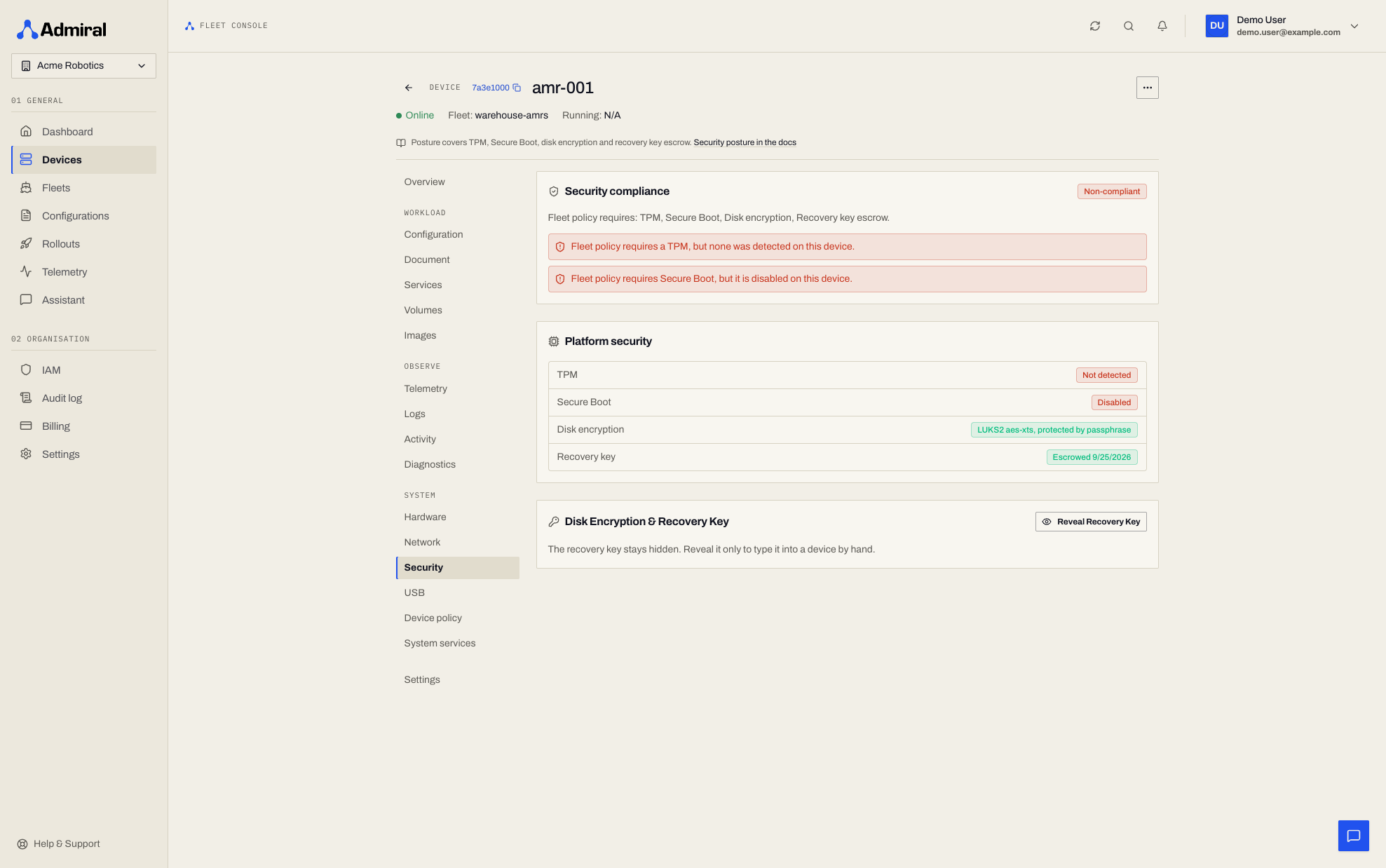Open the System services tab
This screenshot has width=1386, height=868.
[458, 644]
